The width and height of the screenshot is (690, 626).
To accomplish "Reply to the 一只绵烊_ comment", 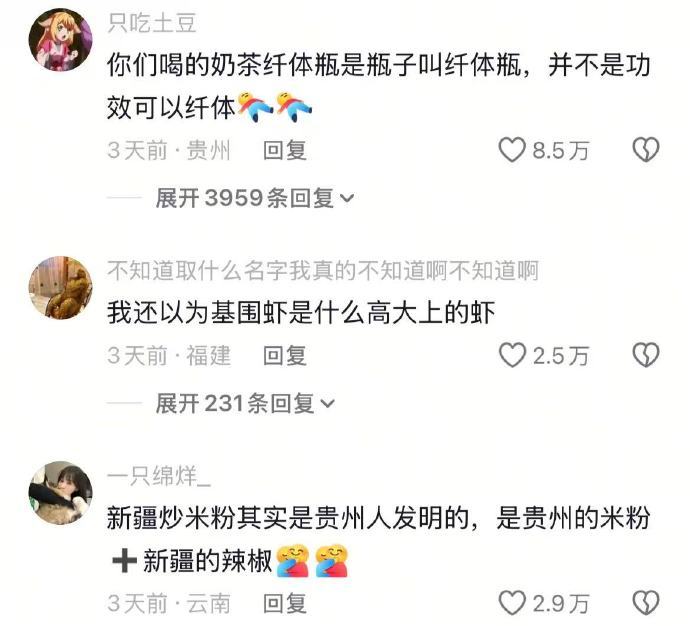I will (x=285, y=603).
